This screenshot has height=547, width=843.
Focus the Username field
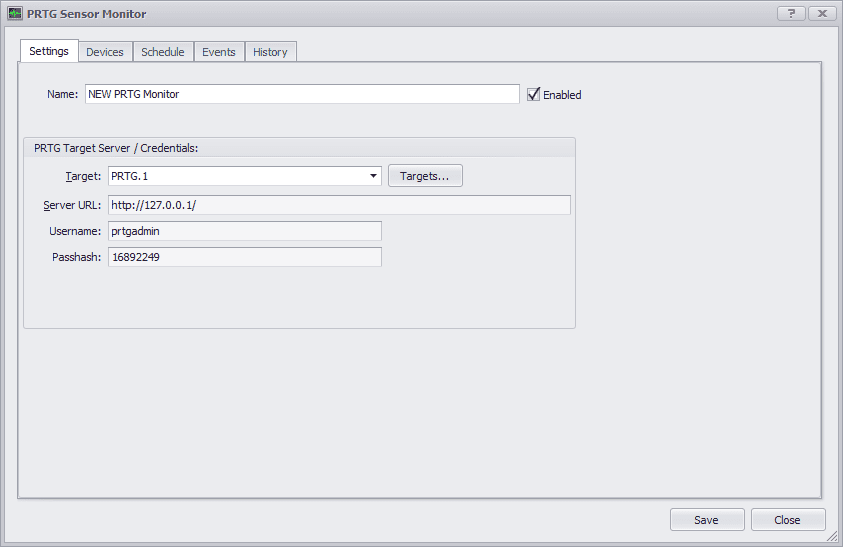[x=245, y=231]
